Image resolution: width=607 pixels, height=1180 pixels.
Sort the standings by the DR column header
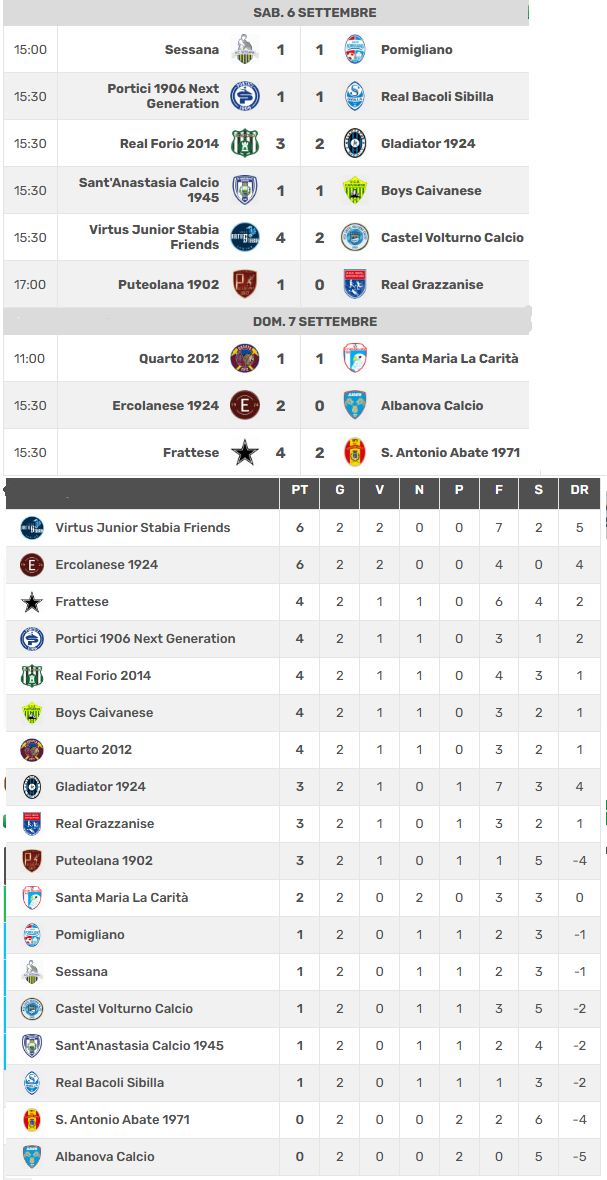coord(579,490)
